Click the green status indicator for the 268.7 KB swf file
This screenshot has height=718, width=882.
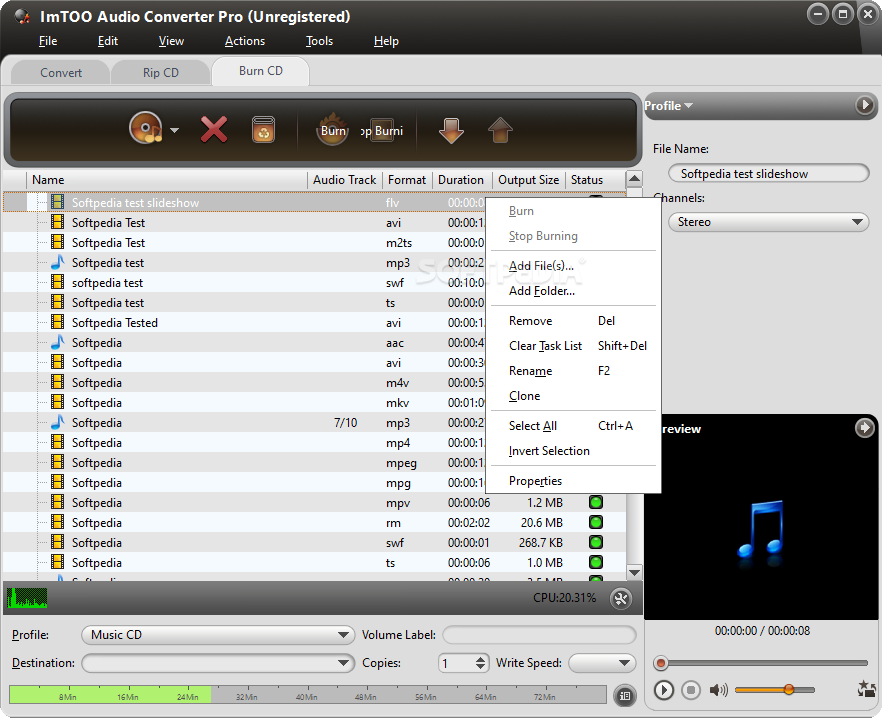tap(596, 542)
